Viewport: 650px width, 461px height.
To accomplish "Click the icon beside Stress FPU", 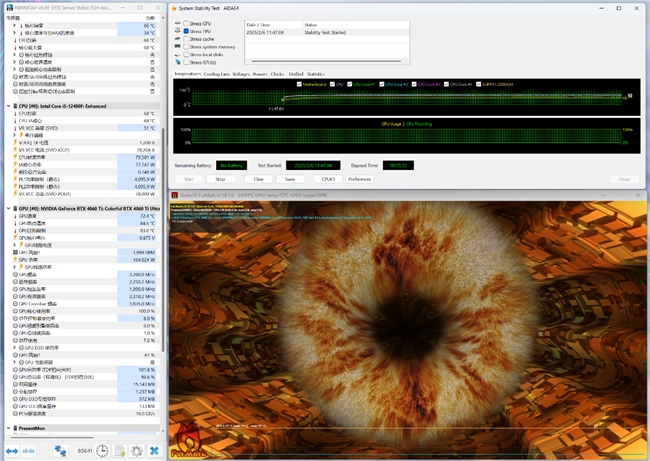I will (178, 31).
